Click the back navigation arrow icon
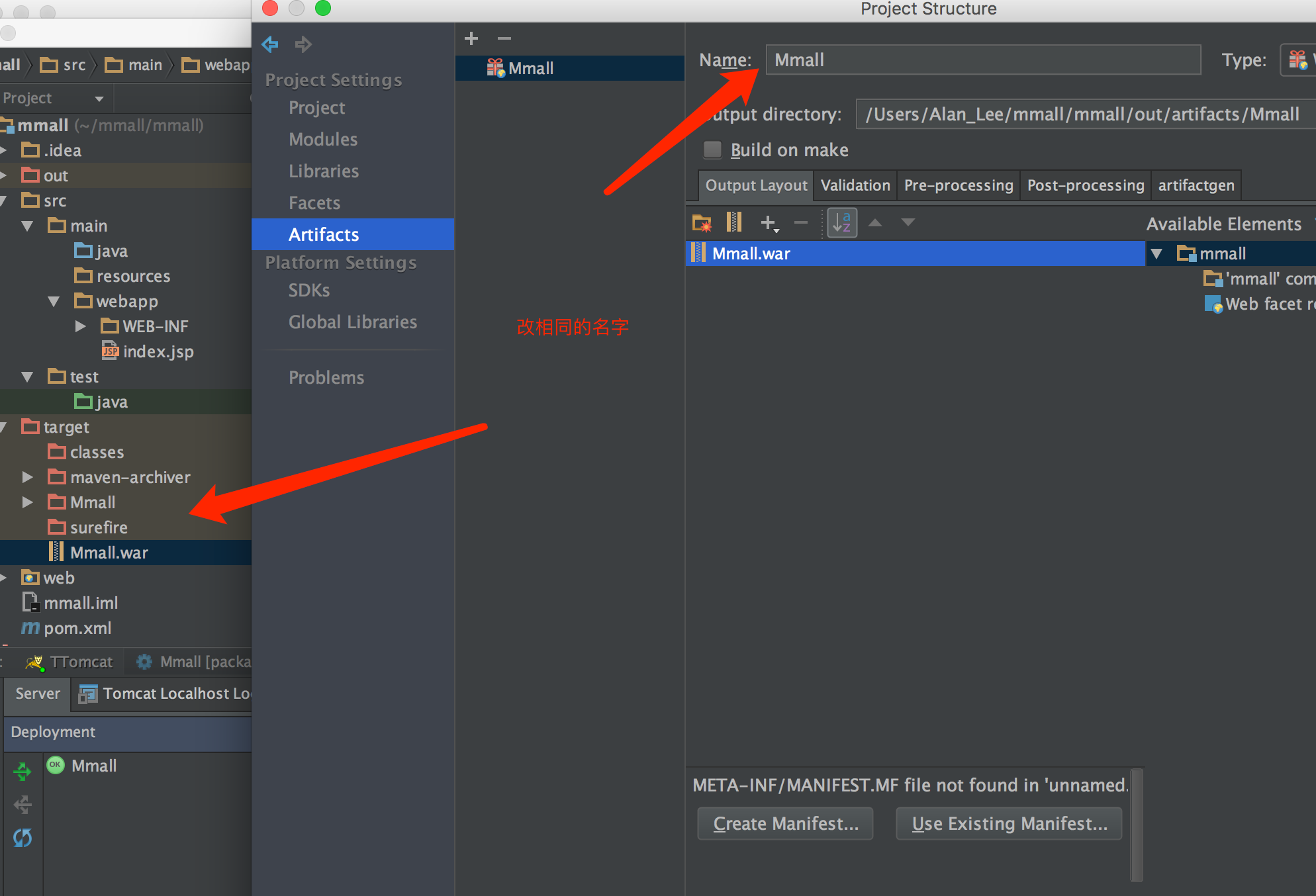The width and height of the screenshot is (1316, 896). [270, 44]
